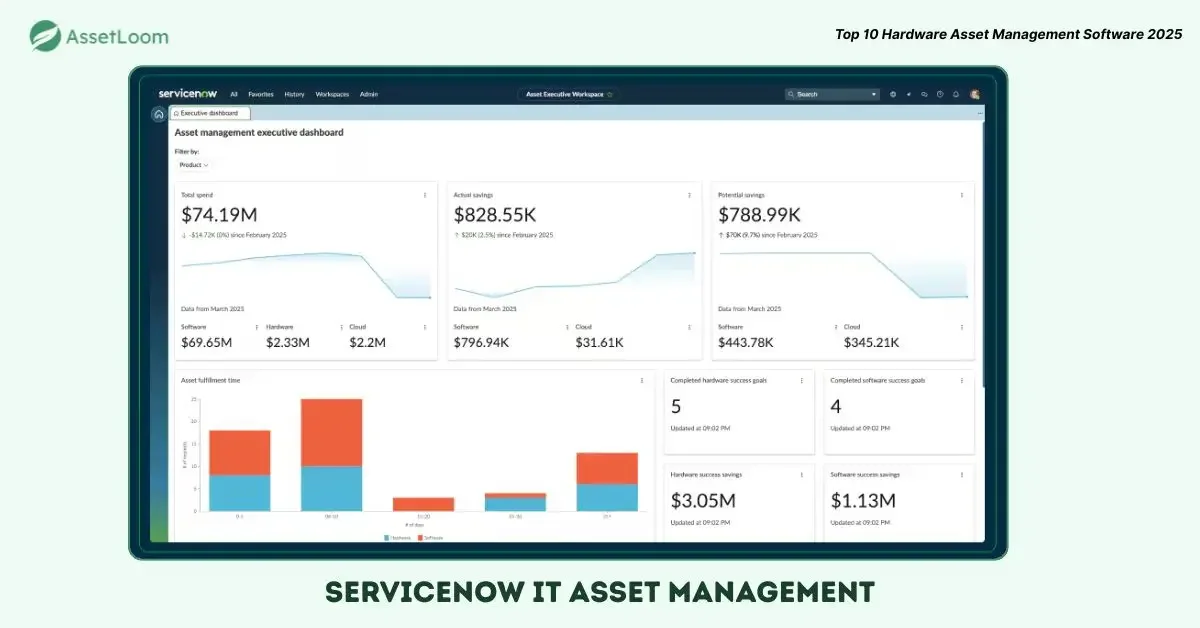Favorite the Asset Executive Workspace star
This screenshot has width=1200, height=628.
610,94
